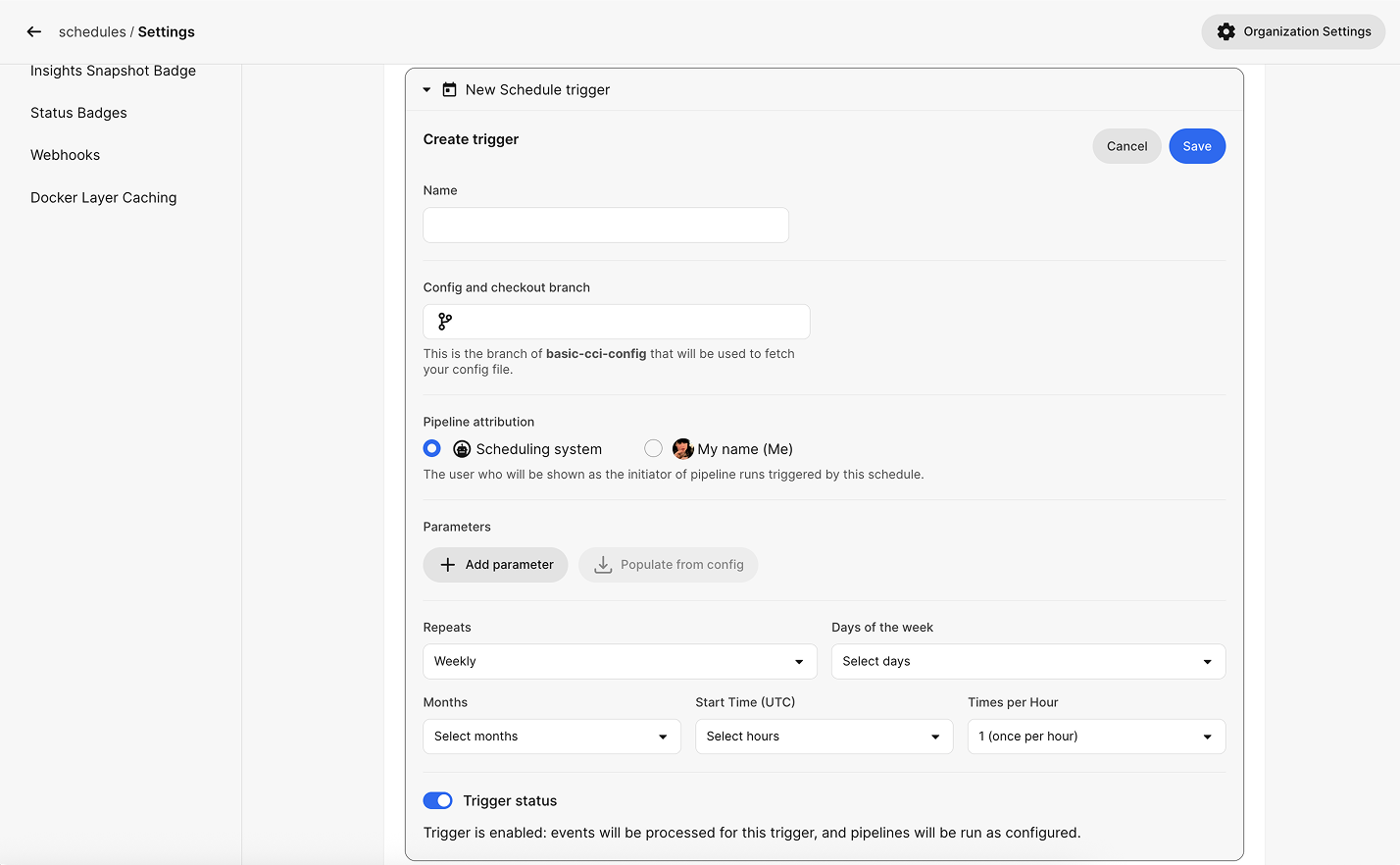Click the calendar icon beside New Schedule trigger

click(x=449, y=90)
